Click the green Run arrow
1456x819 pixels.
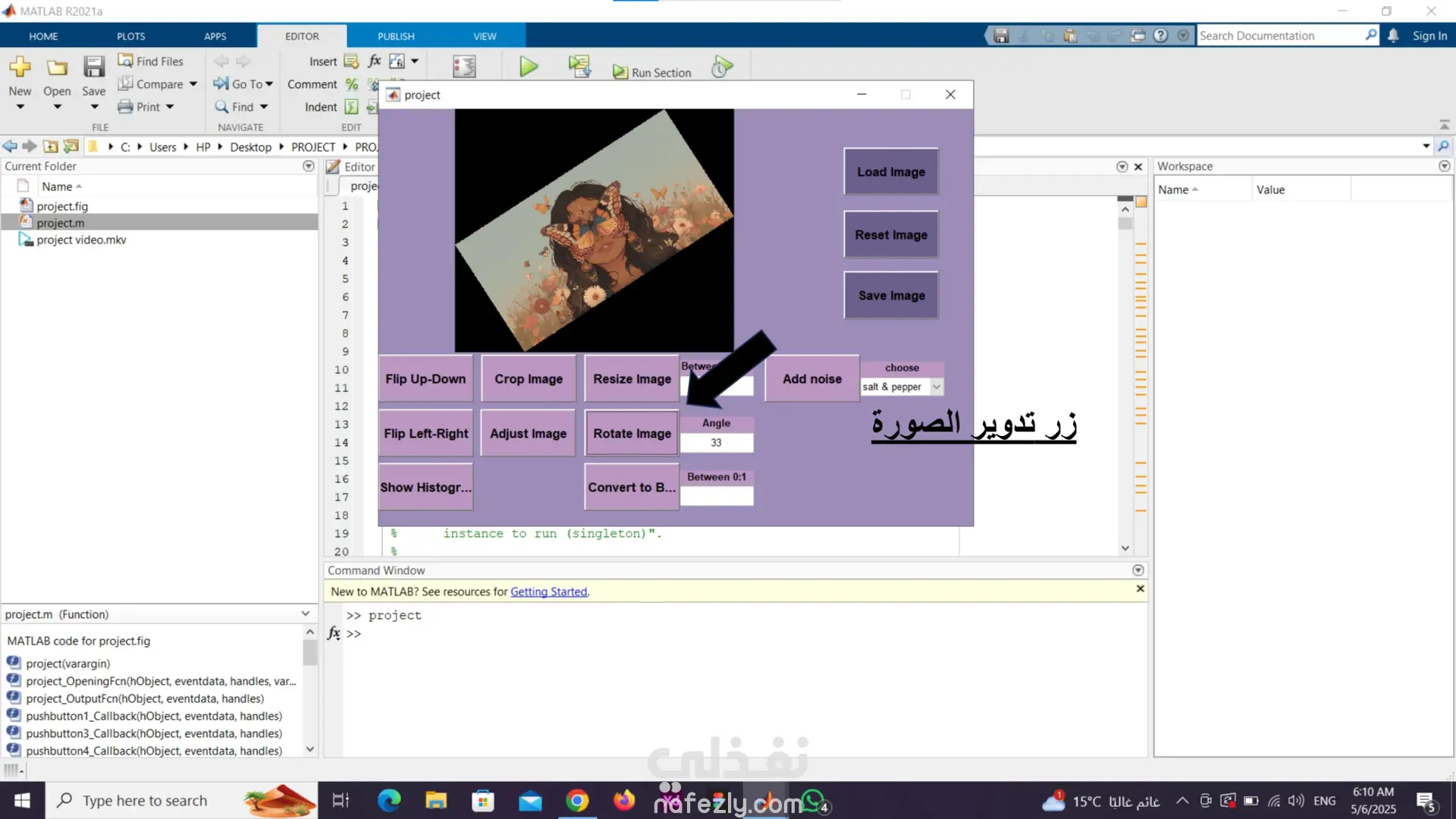(529, 67)
